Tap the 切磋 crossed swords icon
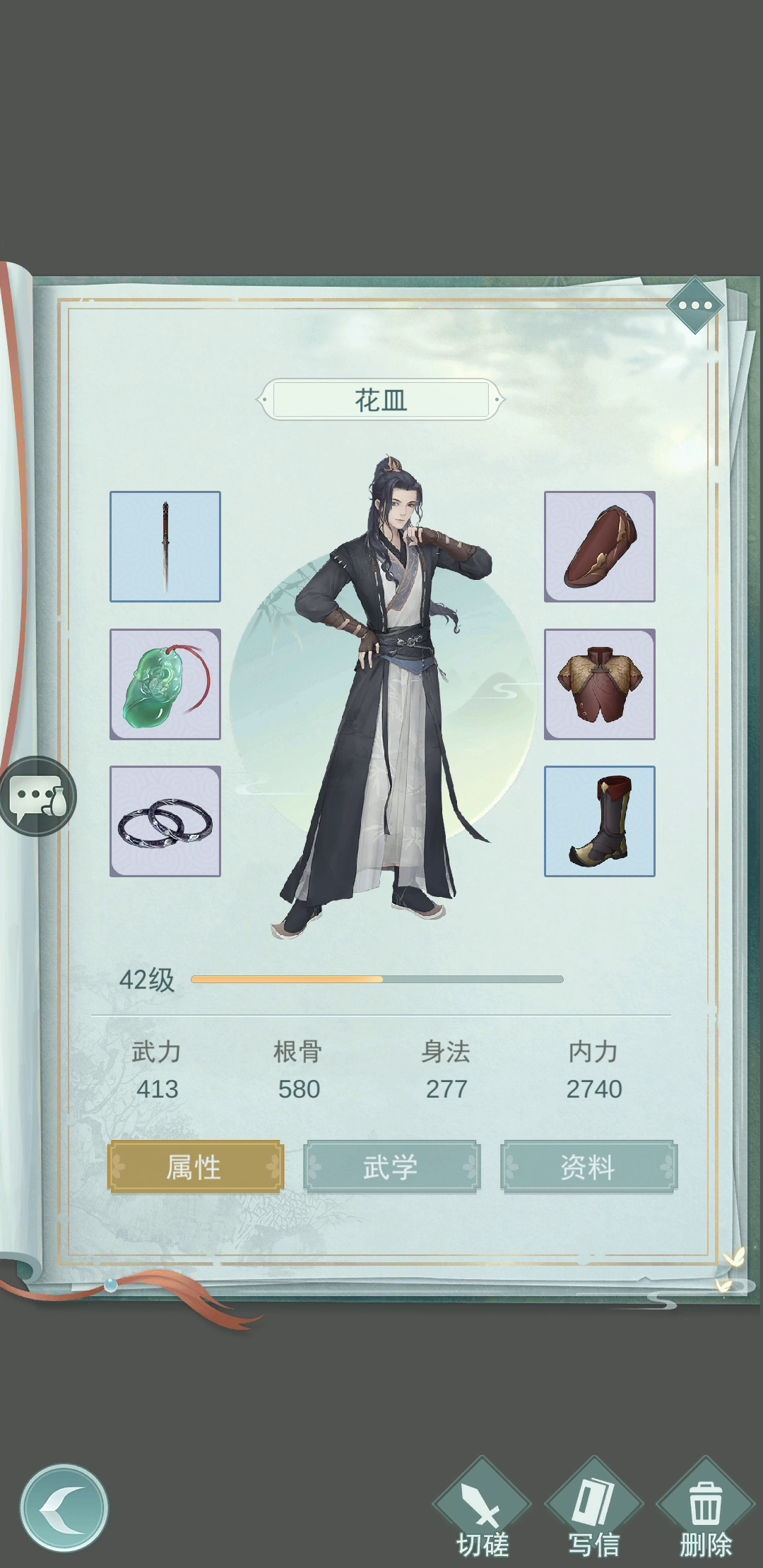The width and height of the screenshot is (763, 1568). tap(482, 1507)
